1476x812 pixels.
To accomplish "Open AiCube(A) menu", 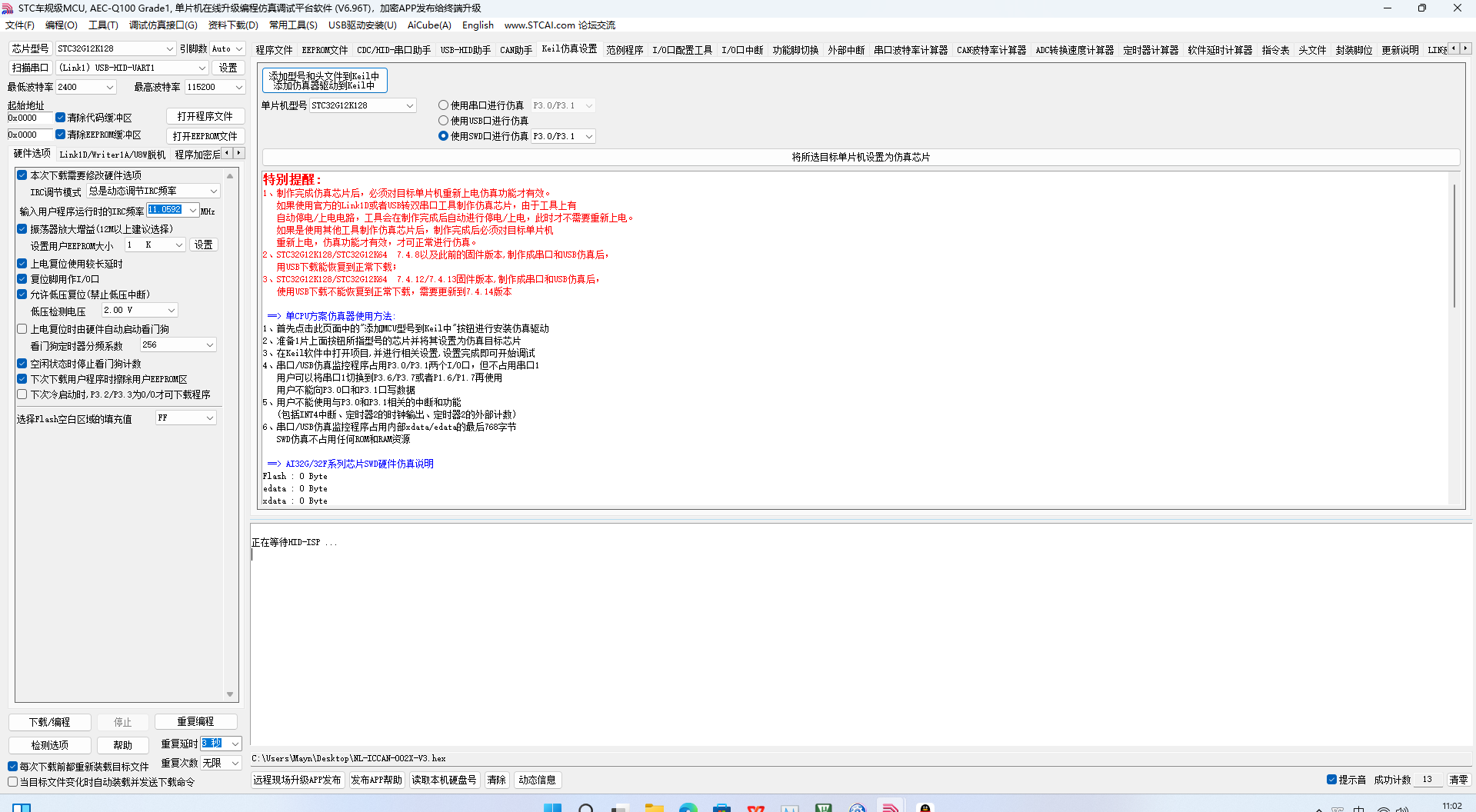I will click(x=429, y=25).
